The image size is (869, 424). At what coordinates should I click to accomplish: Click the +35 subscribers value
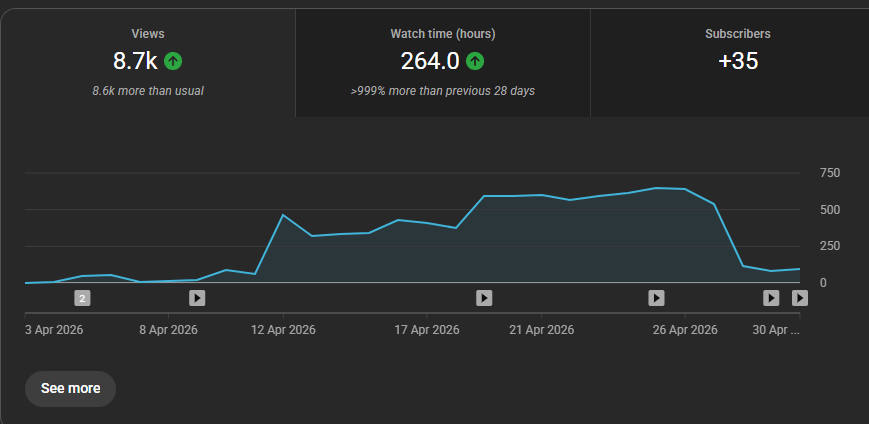pos(738,61)
